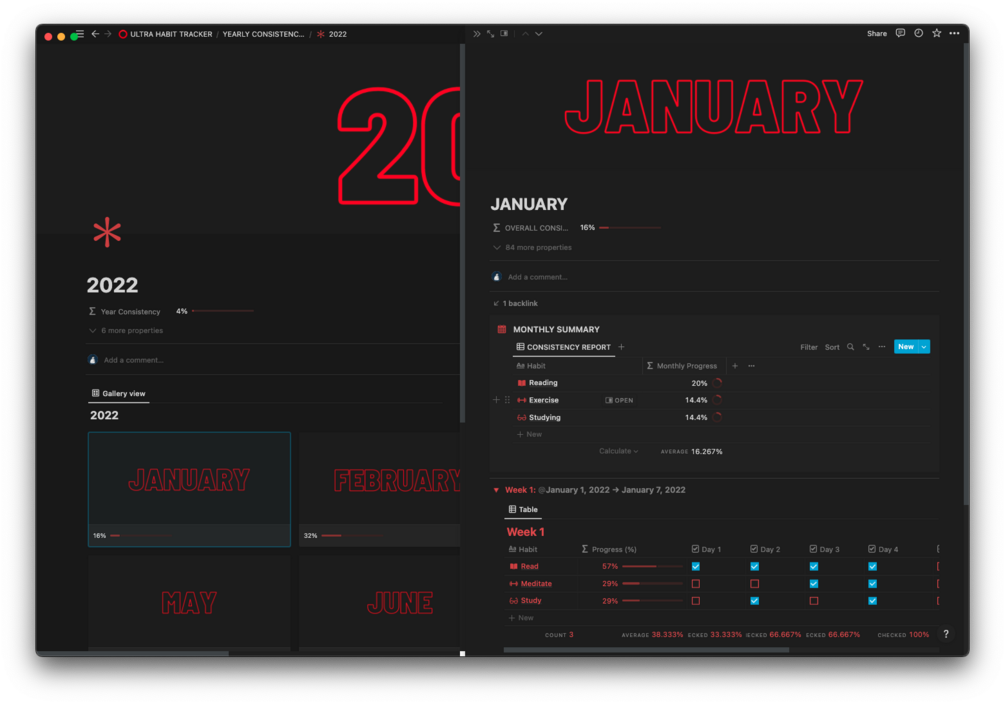Open the 1 backlink list
1005x704 pixels.
(516, 303)
